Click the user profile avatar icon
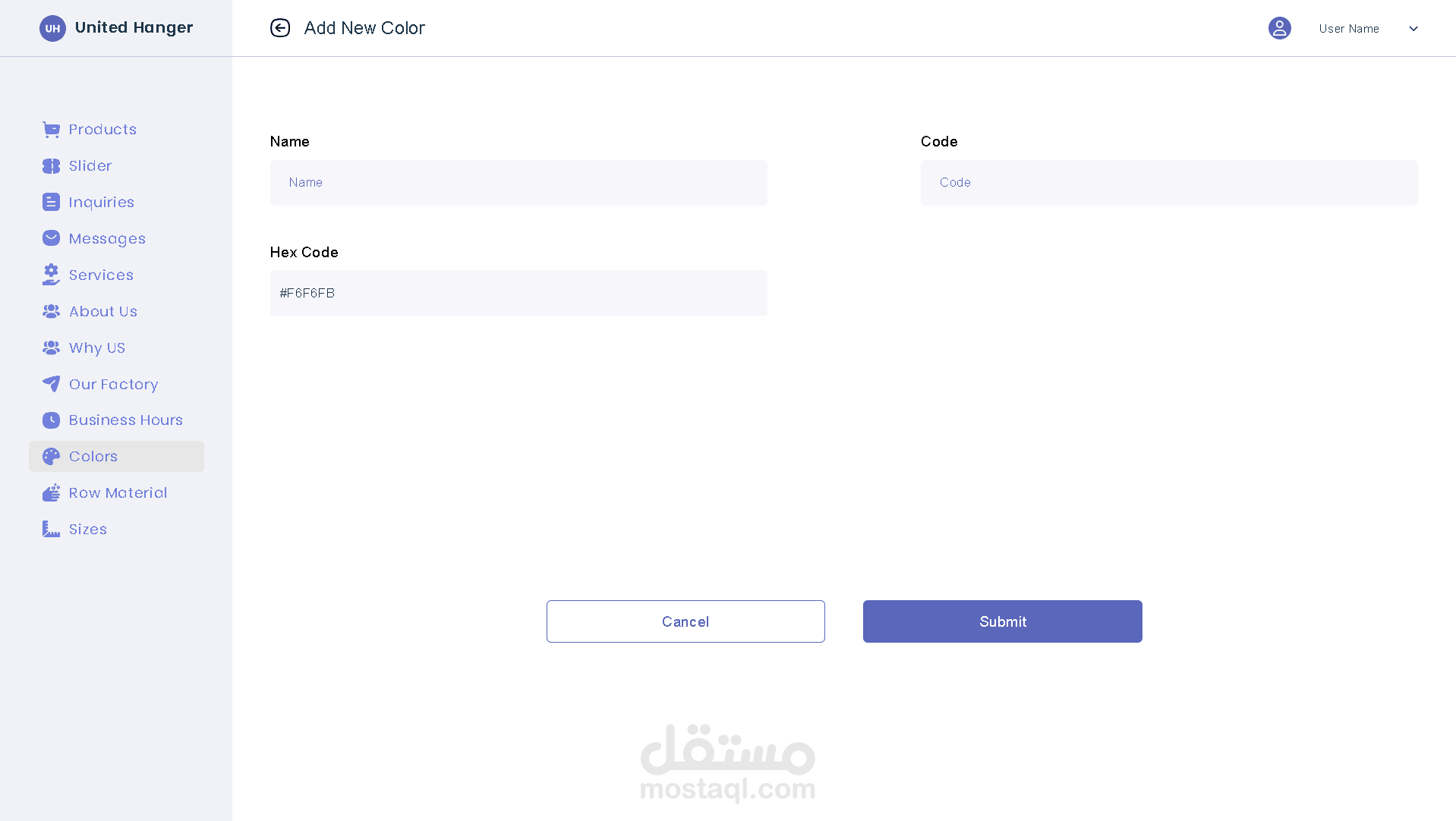Viewport: 1456px width, 821px height. 1279,28
